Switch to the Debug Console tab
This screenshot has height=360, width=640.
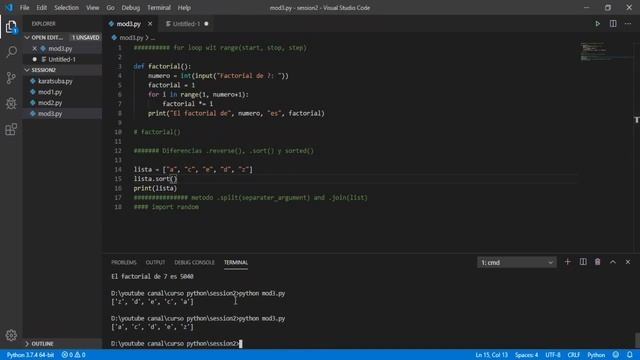click(194, 262)
